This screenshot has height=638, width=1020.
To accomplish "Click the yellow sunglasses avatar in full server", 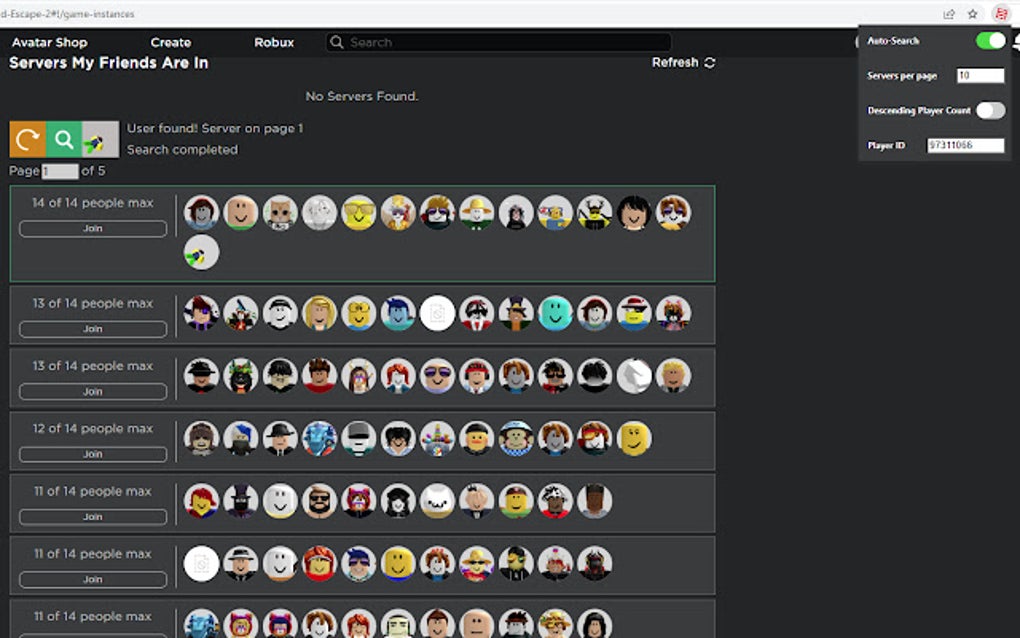I will click(358, 213).
